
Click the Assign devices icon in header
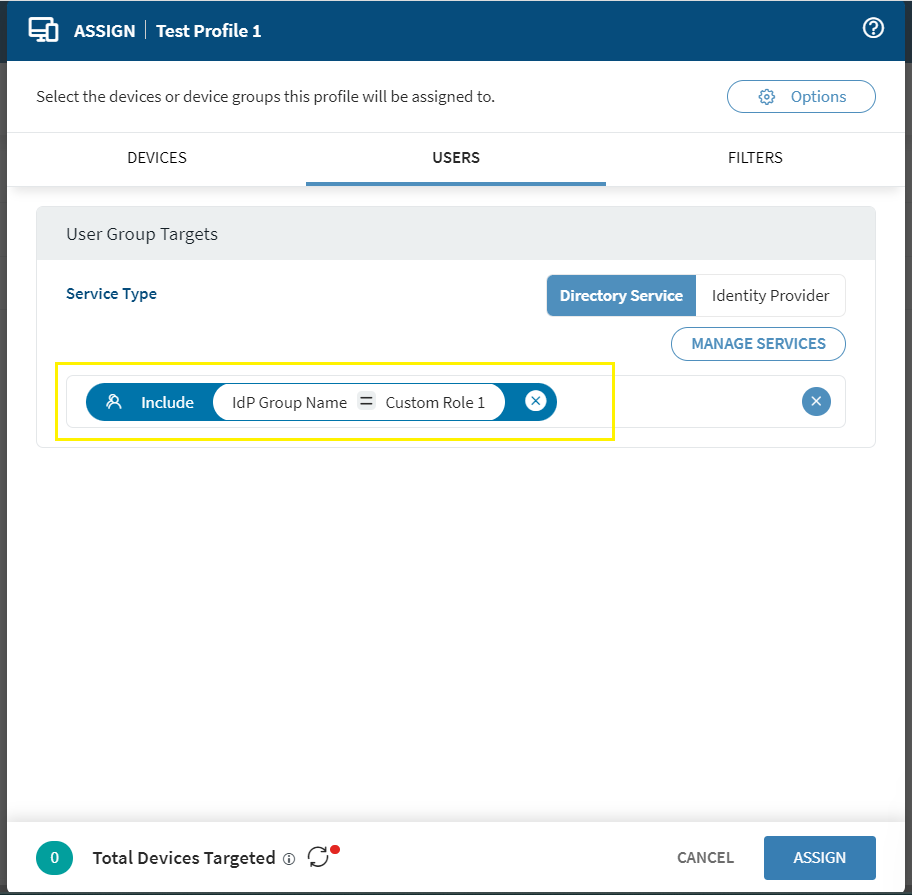[x=43, y=30]
